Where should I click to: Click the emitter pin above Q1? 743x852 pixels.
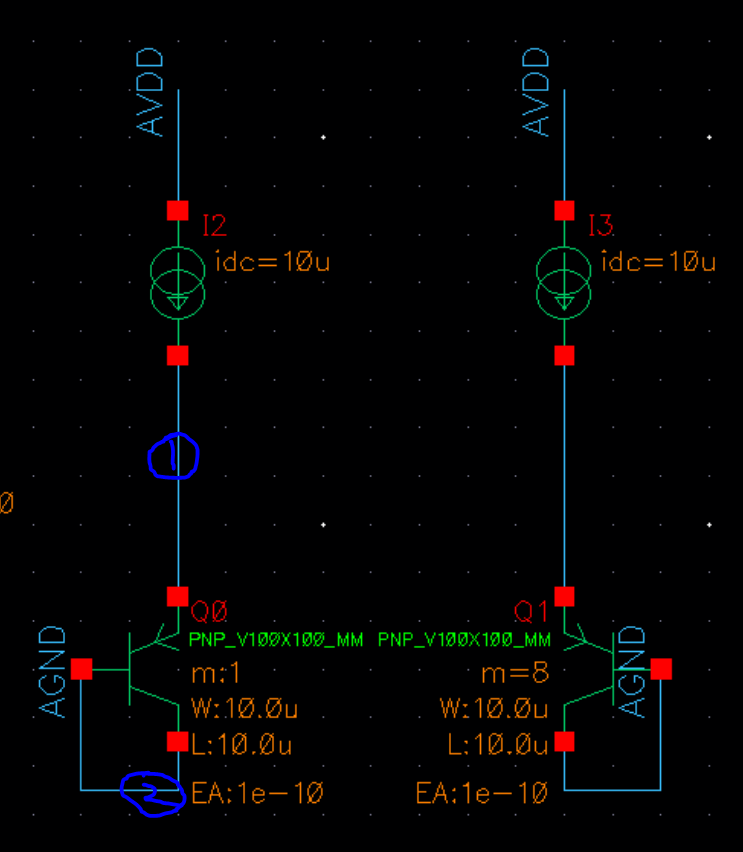(564, 596)
